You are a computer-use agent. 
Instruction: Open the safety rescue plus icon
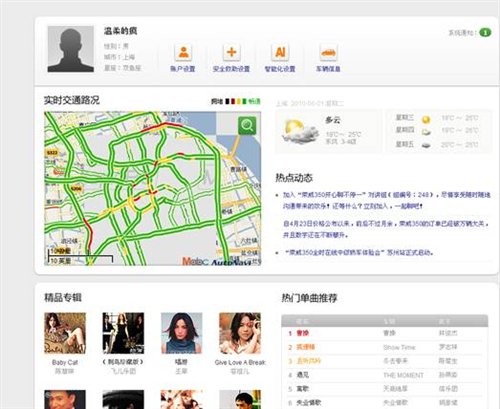pos(231,52)
